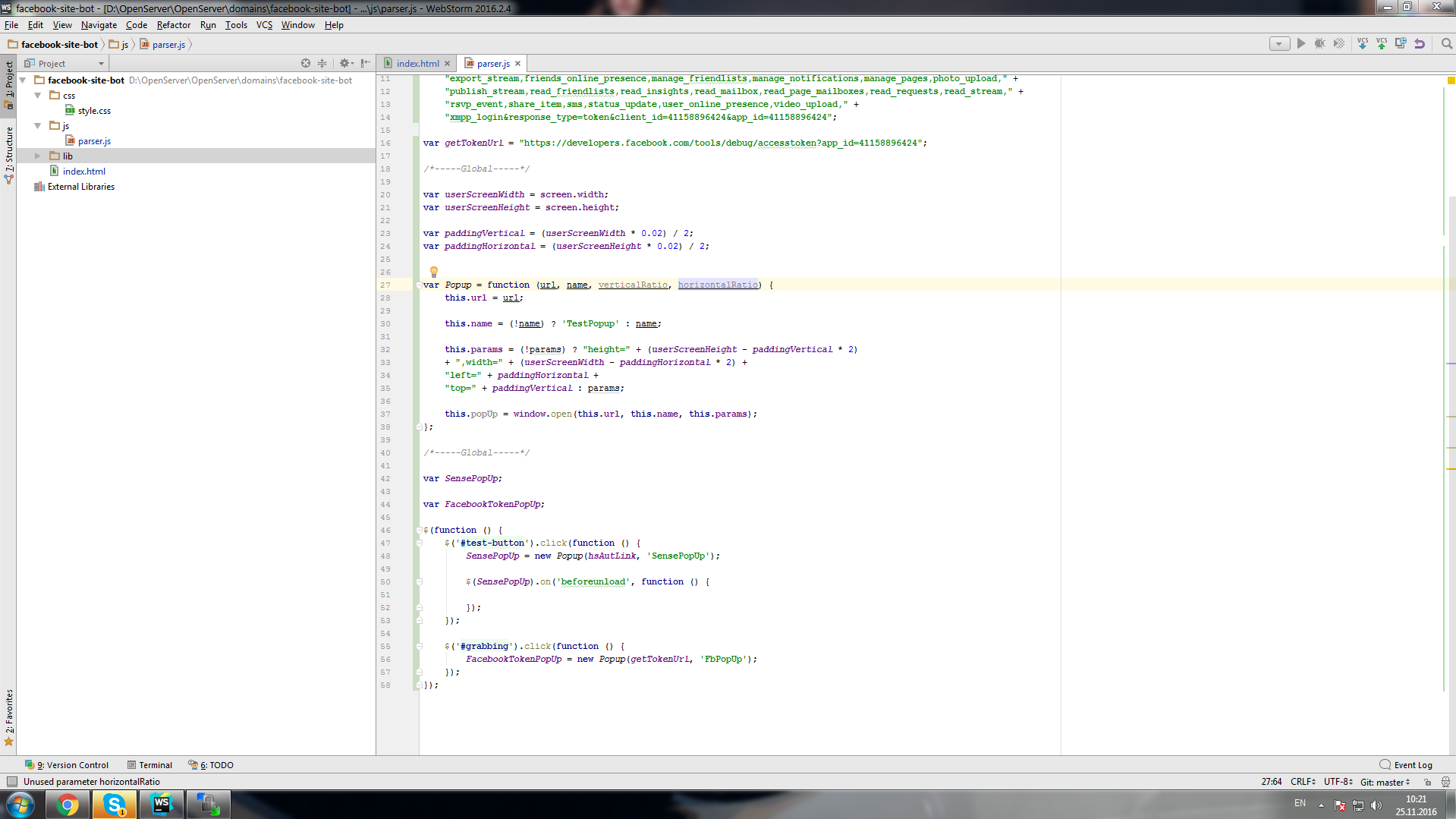
Task: Open Search Everywhere magnifier icon
Action: tap(1446, 44)
